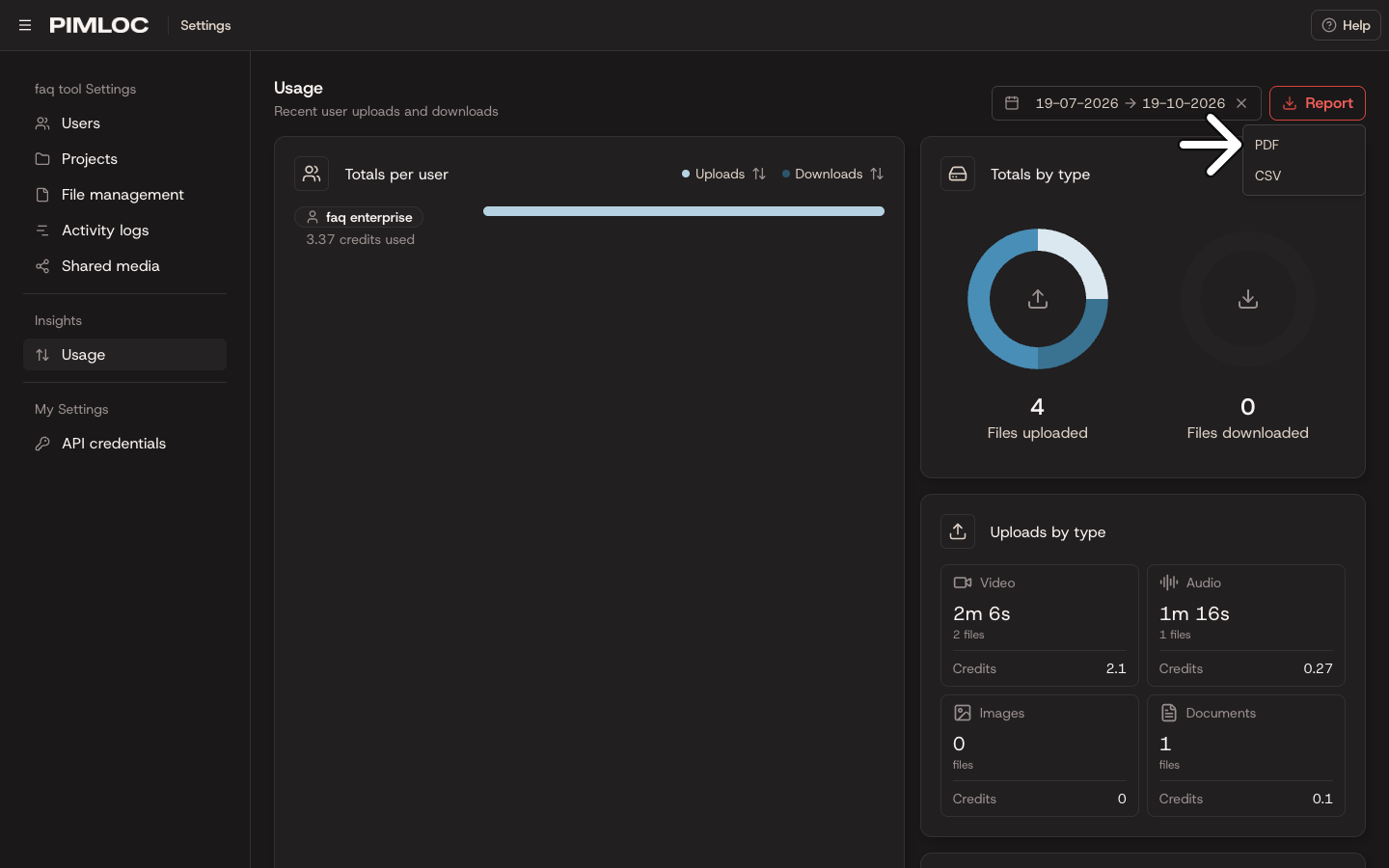Click the Video camera icon card
Image resolution: width=1389 pixels, height=868 pixels.
[963, 583]
